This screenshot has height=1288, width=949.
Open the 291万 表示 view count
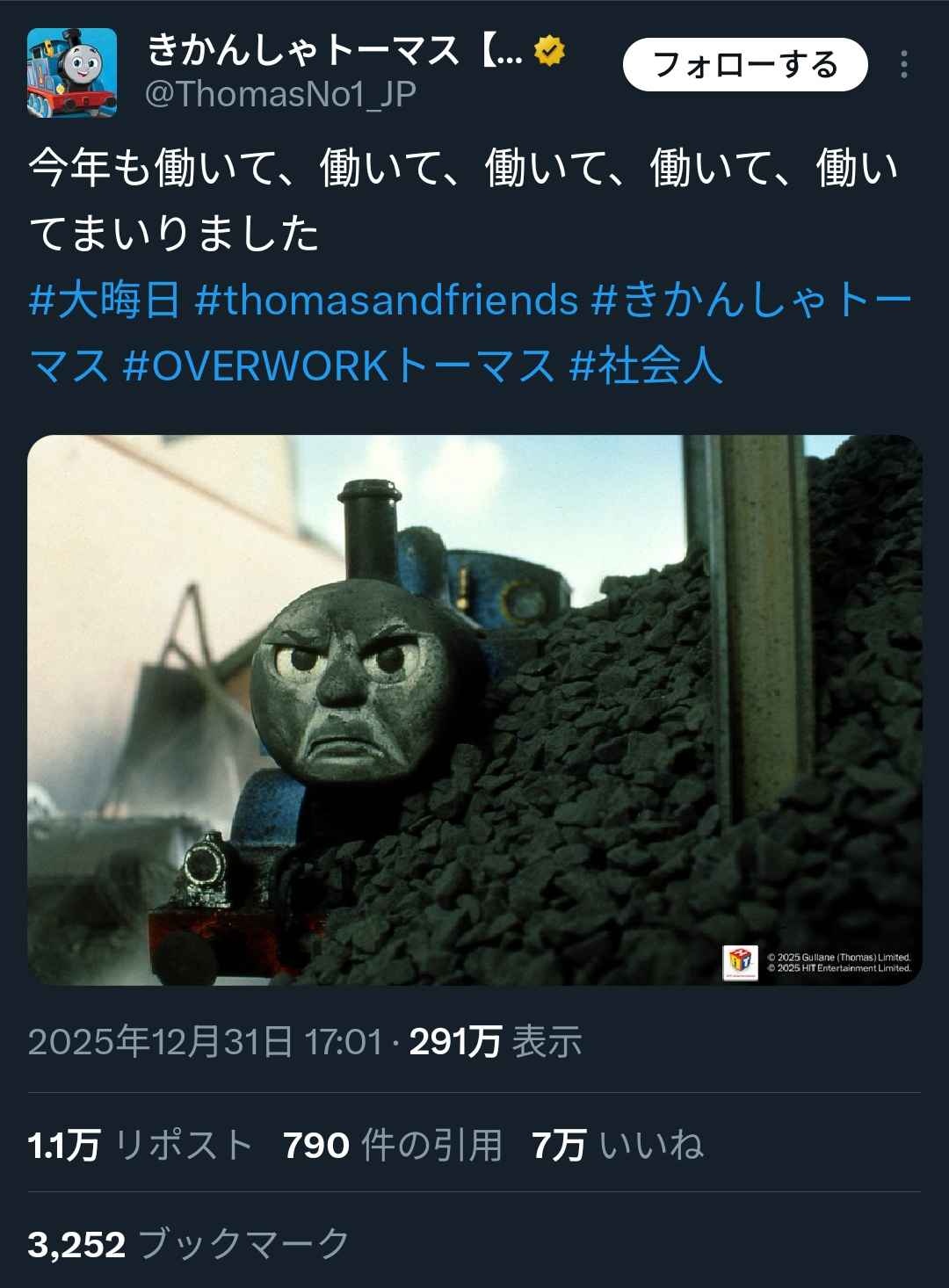click(496, 1042)
